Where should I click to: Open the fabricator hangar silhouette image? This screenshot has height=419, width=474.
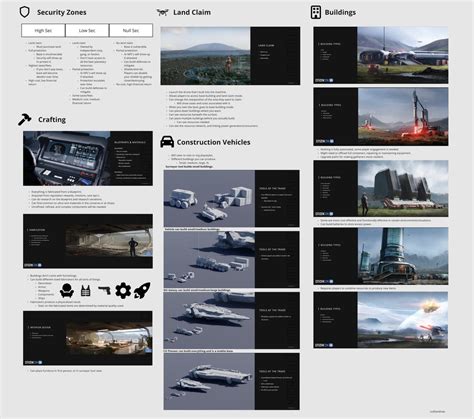click(109, 241)
